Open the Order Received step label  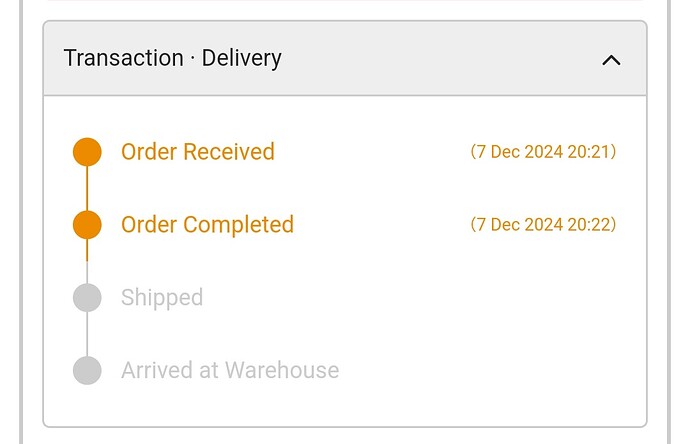[x=197, y=152]
